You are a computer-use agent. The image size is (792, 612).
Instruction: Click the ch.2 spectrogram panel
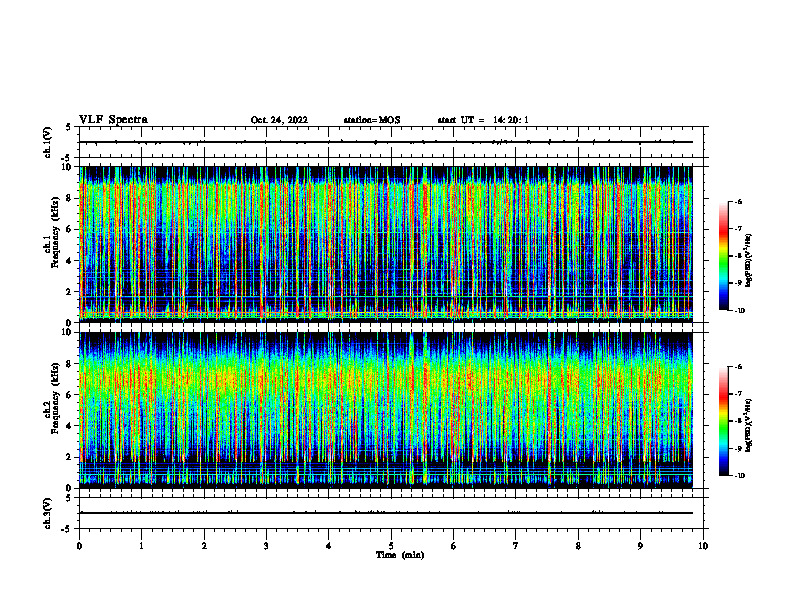[386, 410]
